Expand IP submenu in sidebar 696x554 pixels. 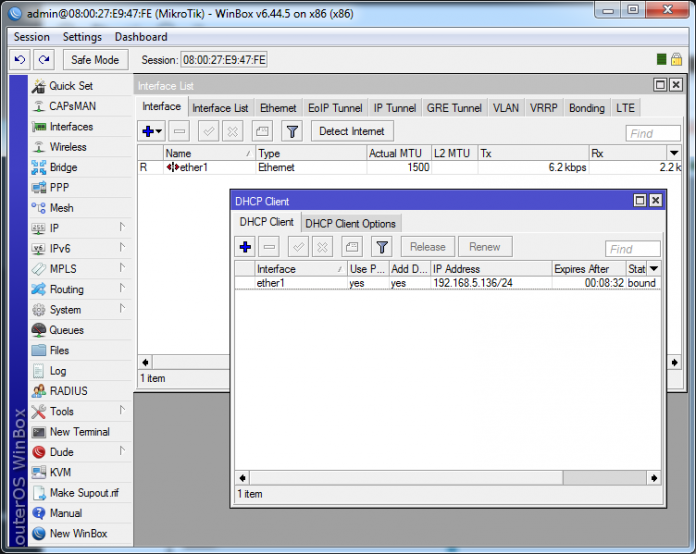[x=122, y=227]
